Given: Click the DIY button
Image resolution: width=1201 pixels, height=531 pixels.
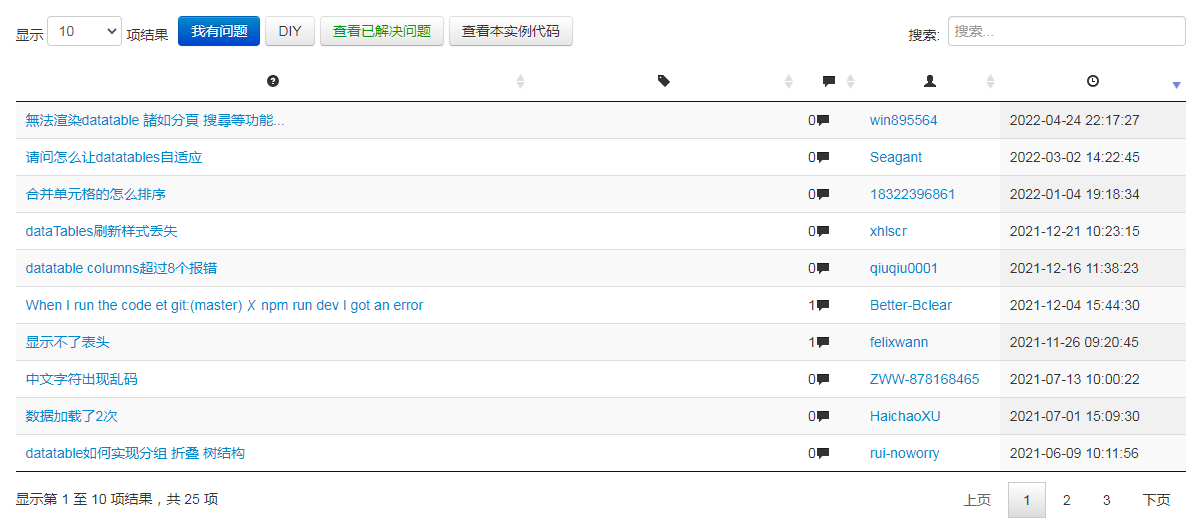Looking at the screenshot, I should [x=290, y=31].
